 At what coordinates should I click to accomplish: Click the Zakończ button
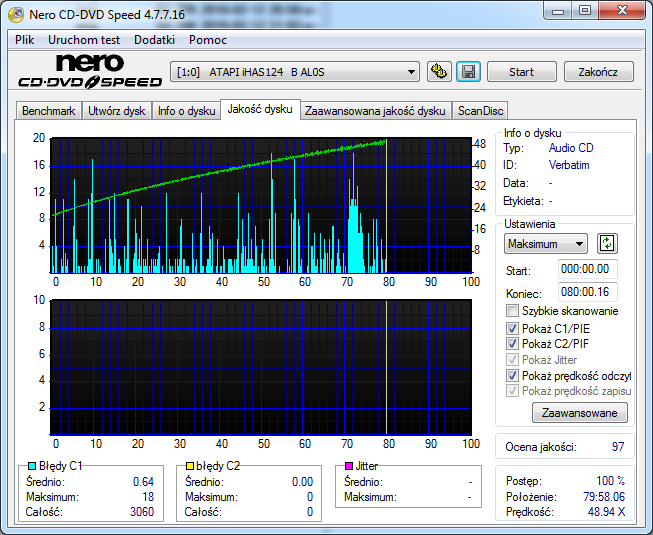pos(598,72)
